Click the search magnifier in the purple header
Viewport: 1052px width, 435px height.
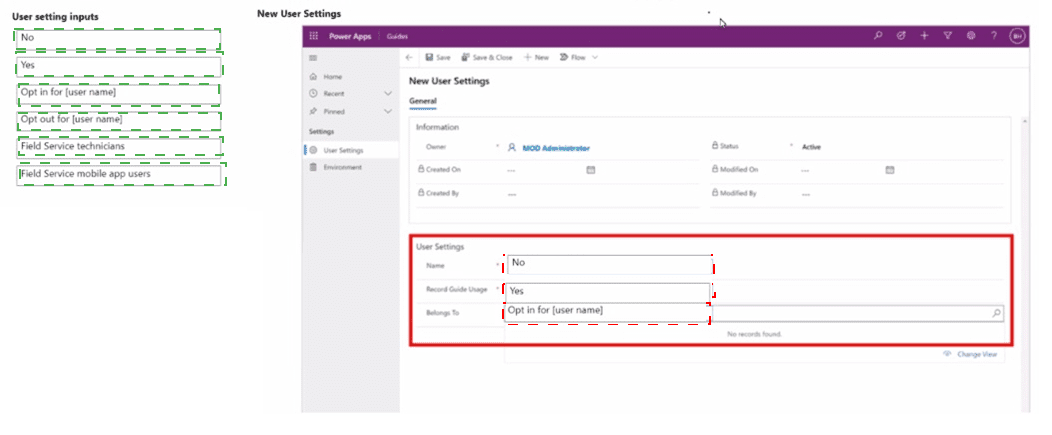(x=878, y=36)
